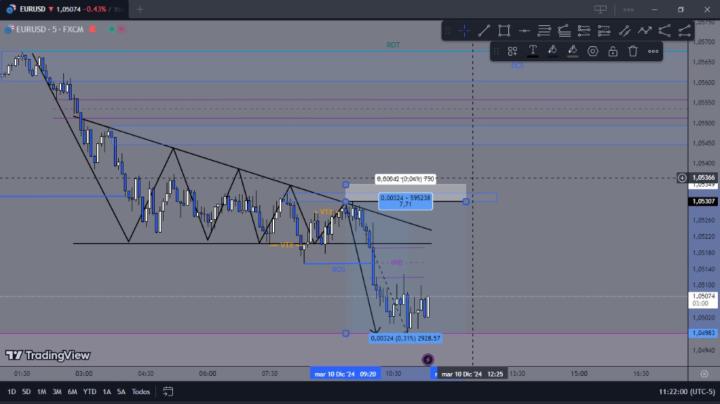Select the 3M date range
Screen dimensions: 720x404
pyautogui.click(x=57, y=392)
